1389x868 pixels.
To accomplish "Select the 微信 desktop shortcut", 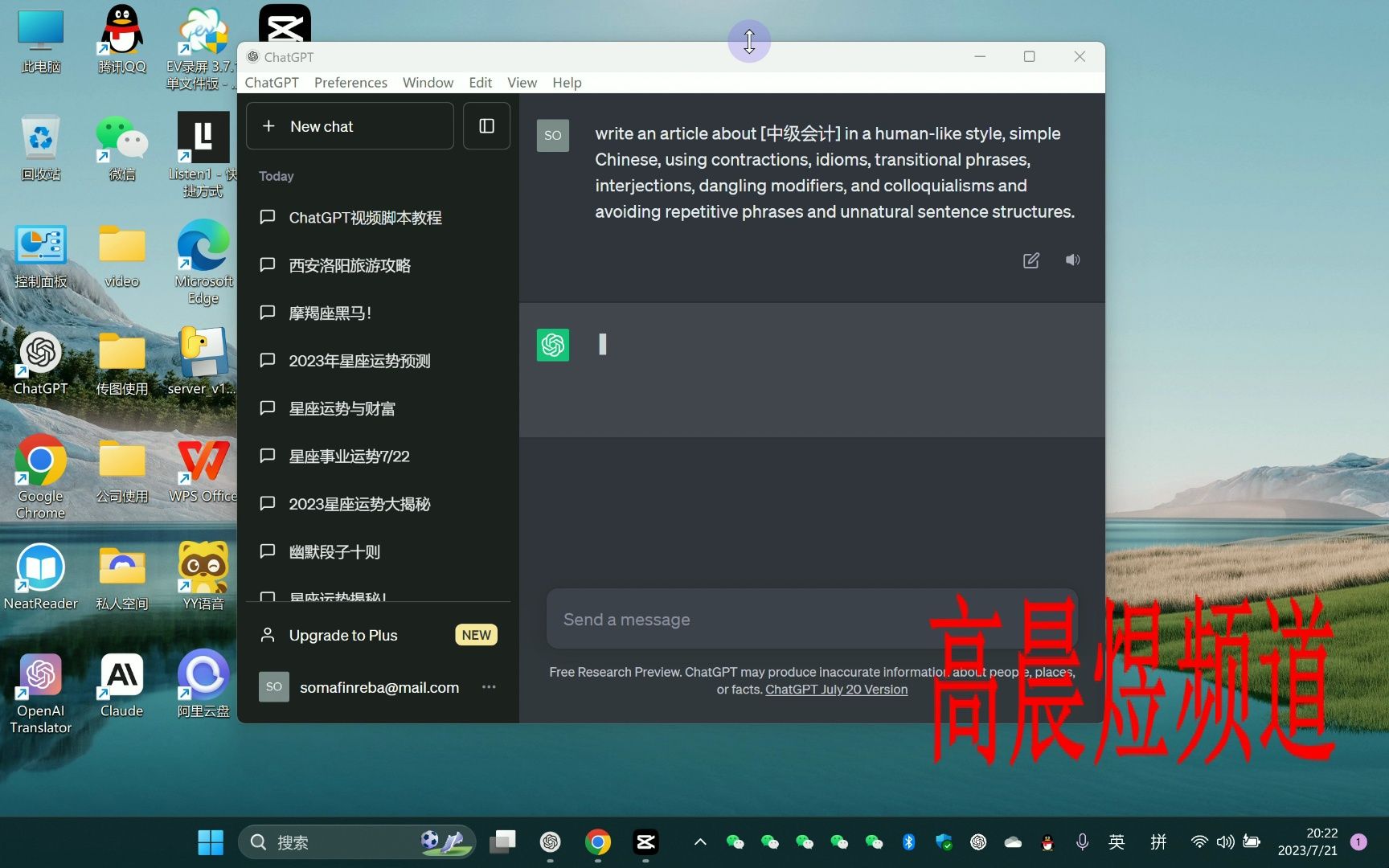I will point(122,148).
